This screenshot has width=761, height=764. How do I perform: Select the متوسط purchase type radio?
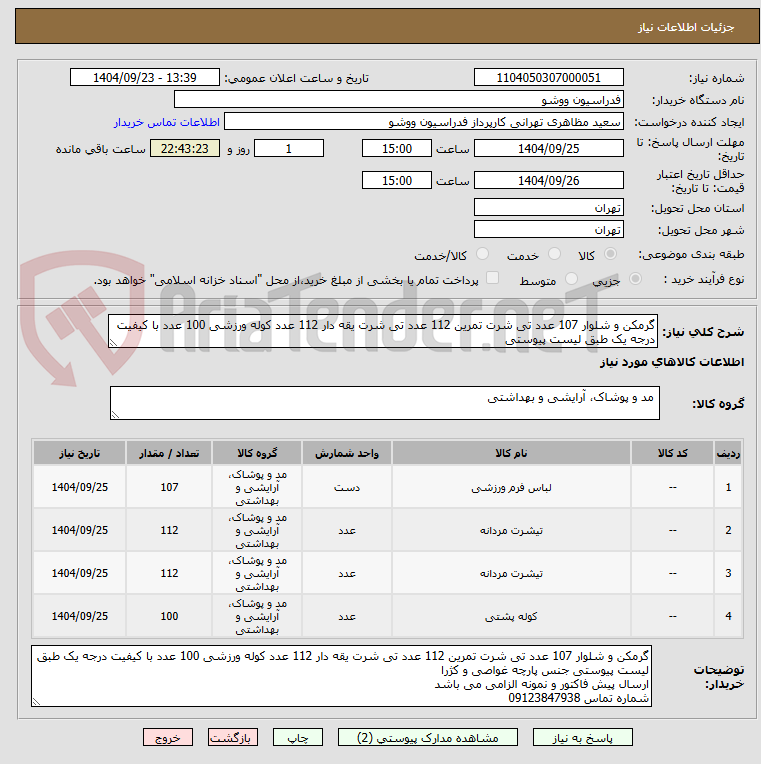click(571, 279)
